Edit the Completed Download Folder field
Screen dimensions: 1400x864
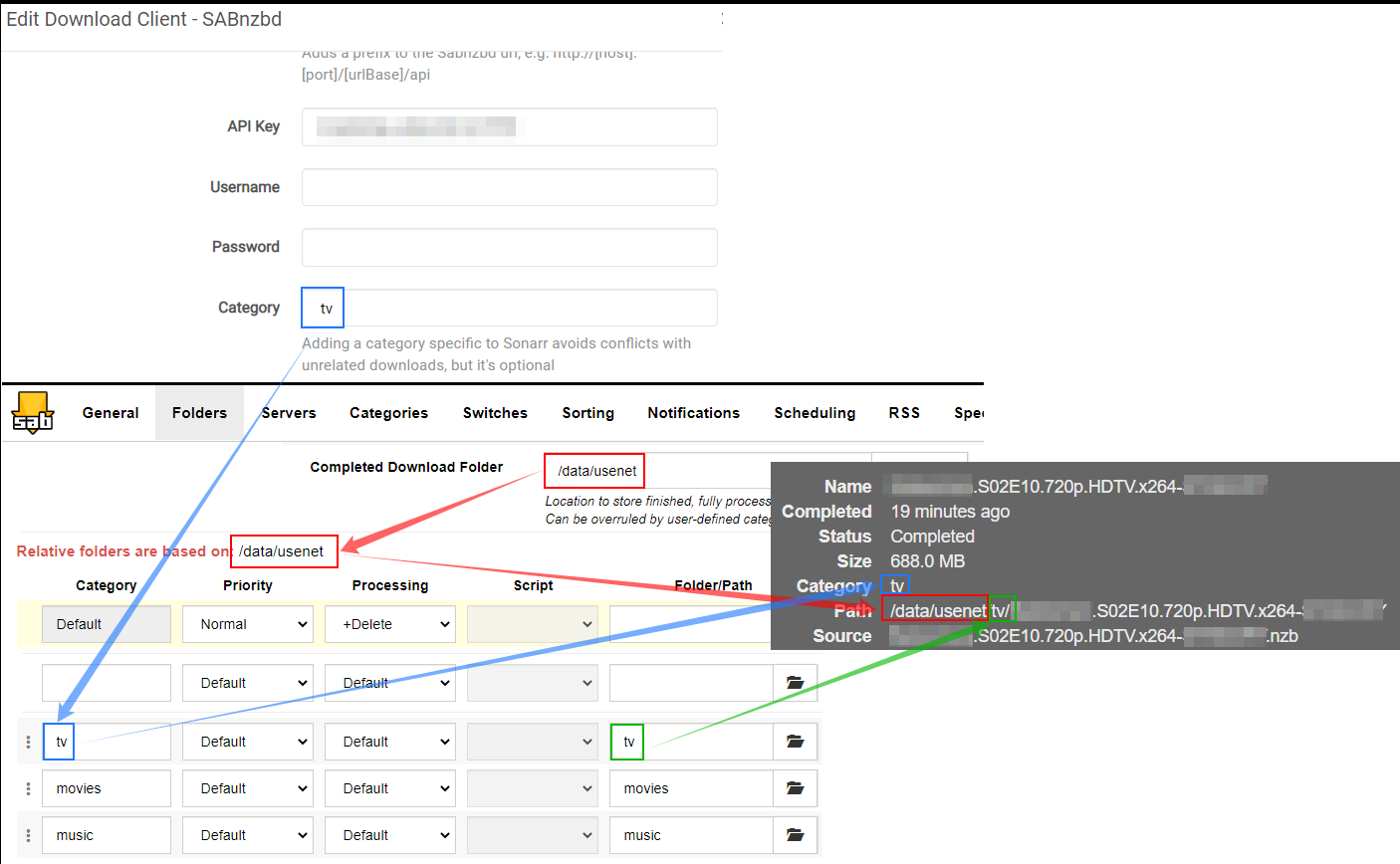click(707, 471)
